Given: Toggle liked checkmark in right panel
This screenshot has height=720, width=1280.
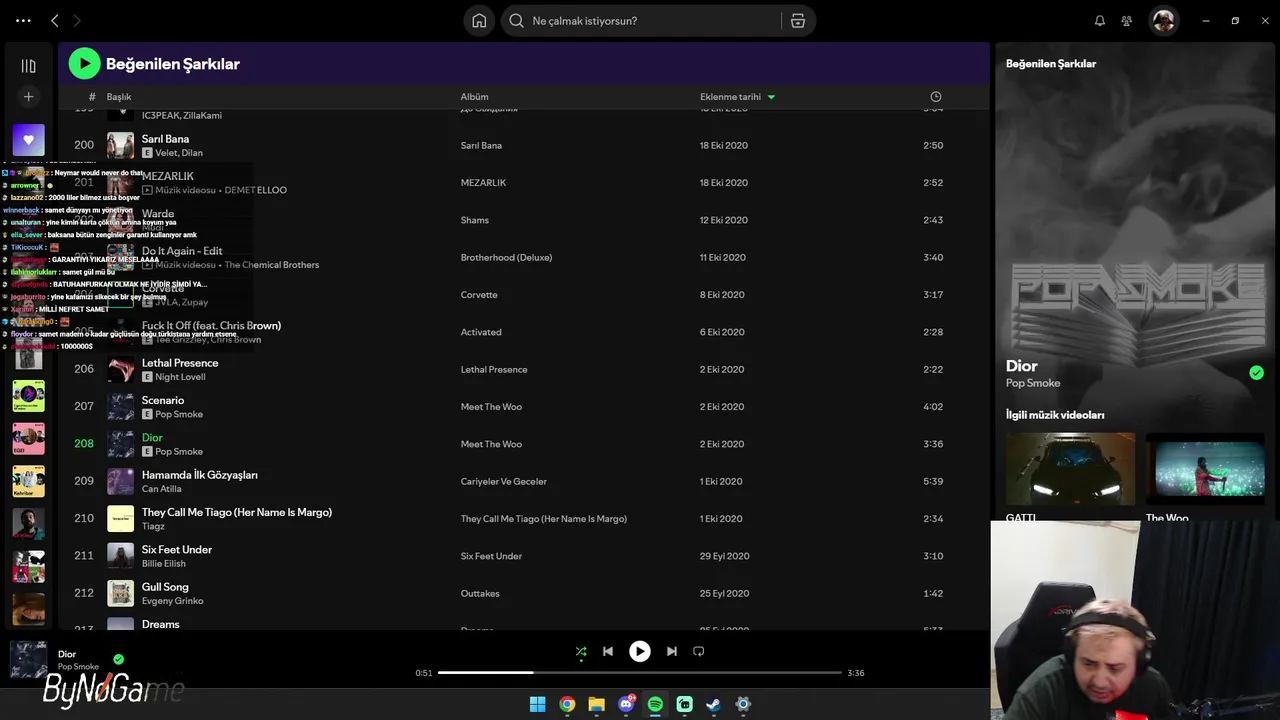Looking at the screenshot, I should [1256, 373].
